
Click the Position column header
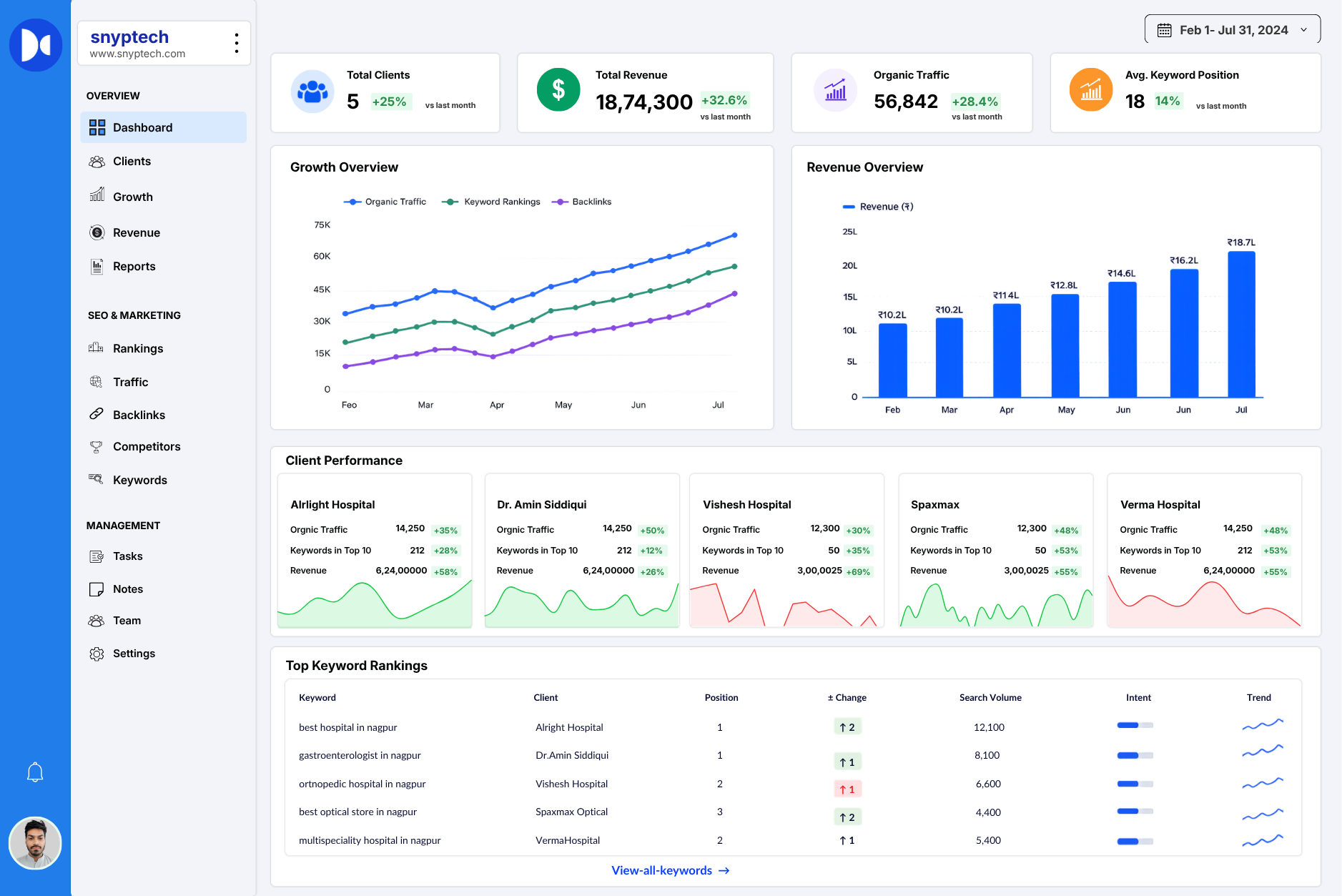[721, 697]
